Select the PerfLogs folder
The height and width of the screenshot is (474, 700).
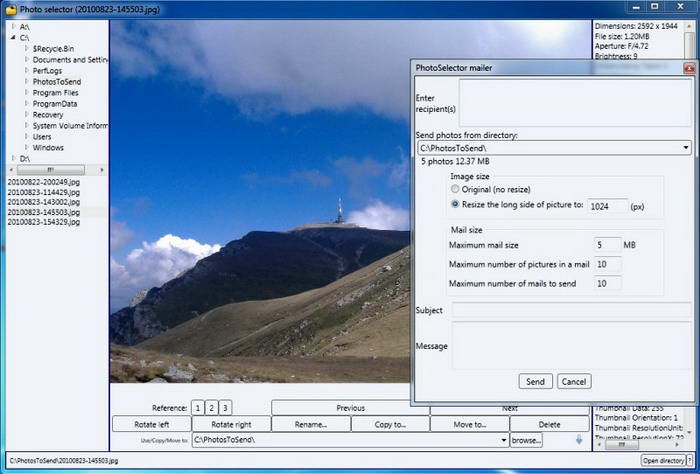coord(47,71)
